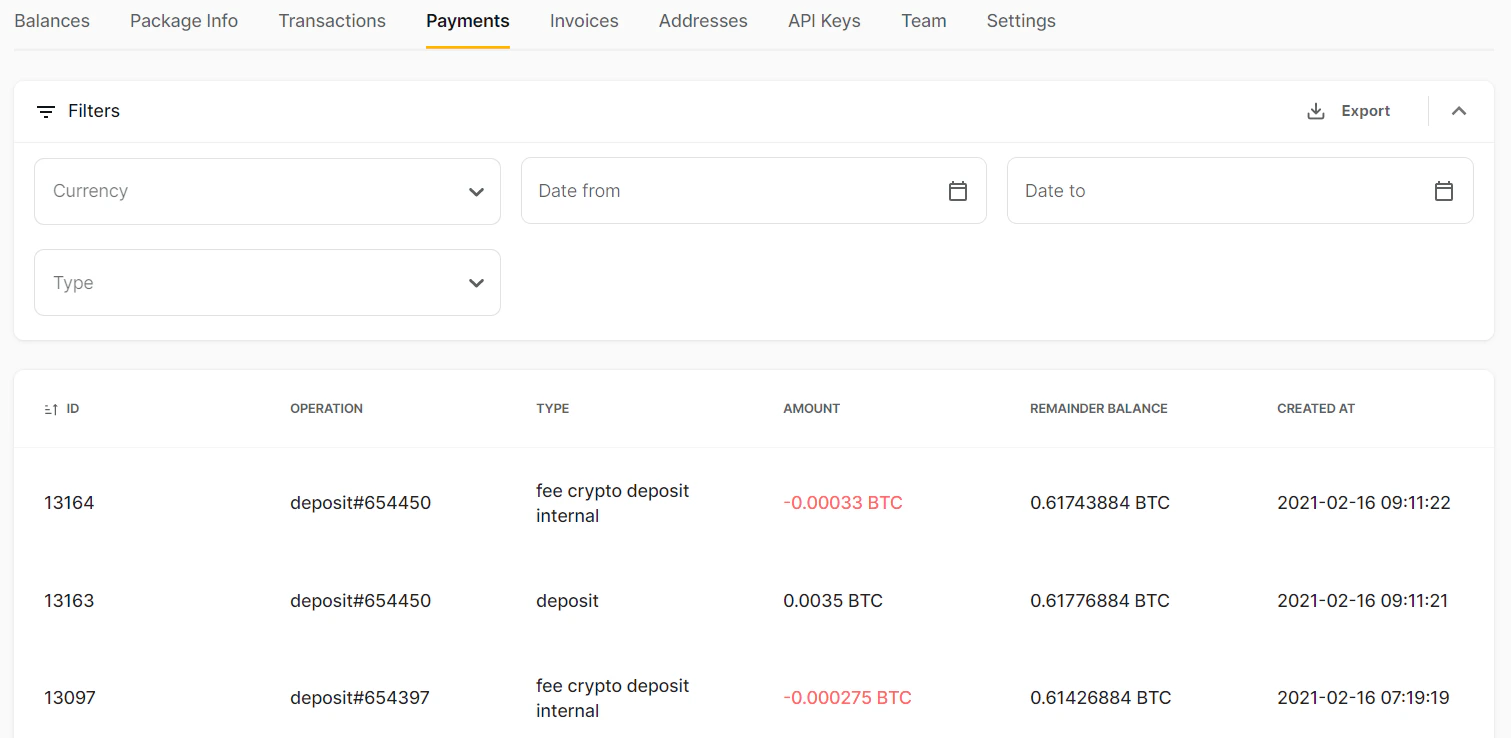Click timestamp 2021-02-16 09:11:22
The width and height of the screenshot is (1511, 738).
[x=1364, y=503]
